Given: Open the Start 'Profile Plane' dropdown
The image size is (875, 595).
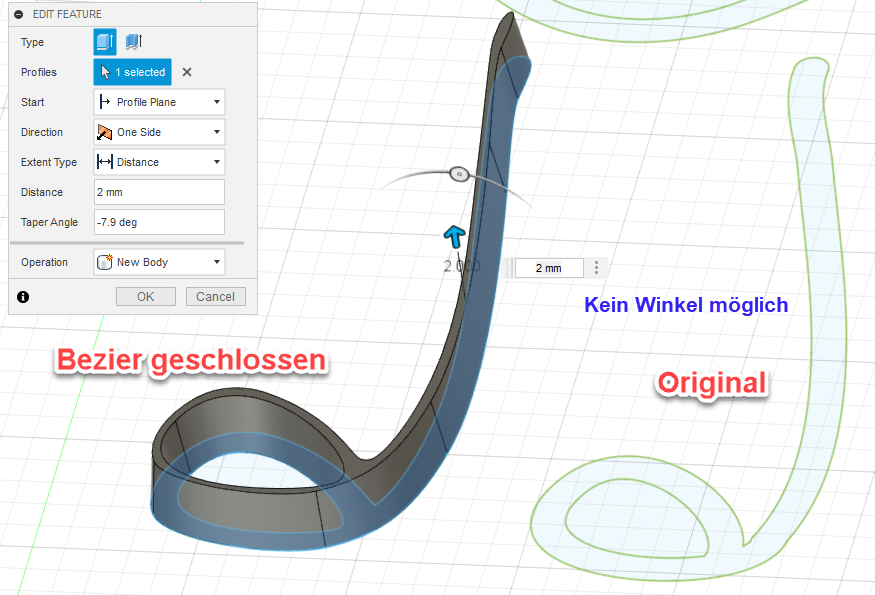Looking at the screenshot, I should [160, 102].
